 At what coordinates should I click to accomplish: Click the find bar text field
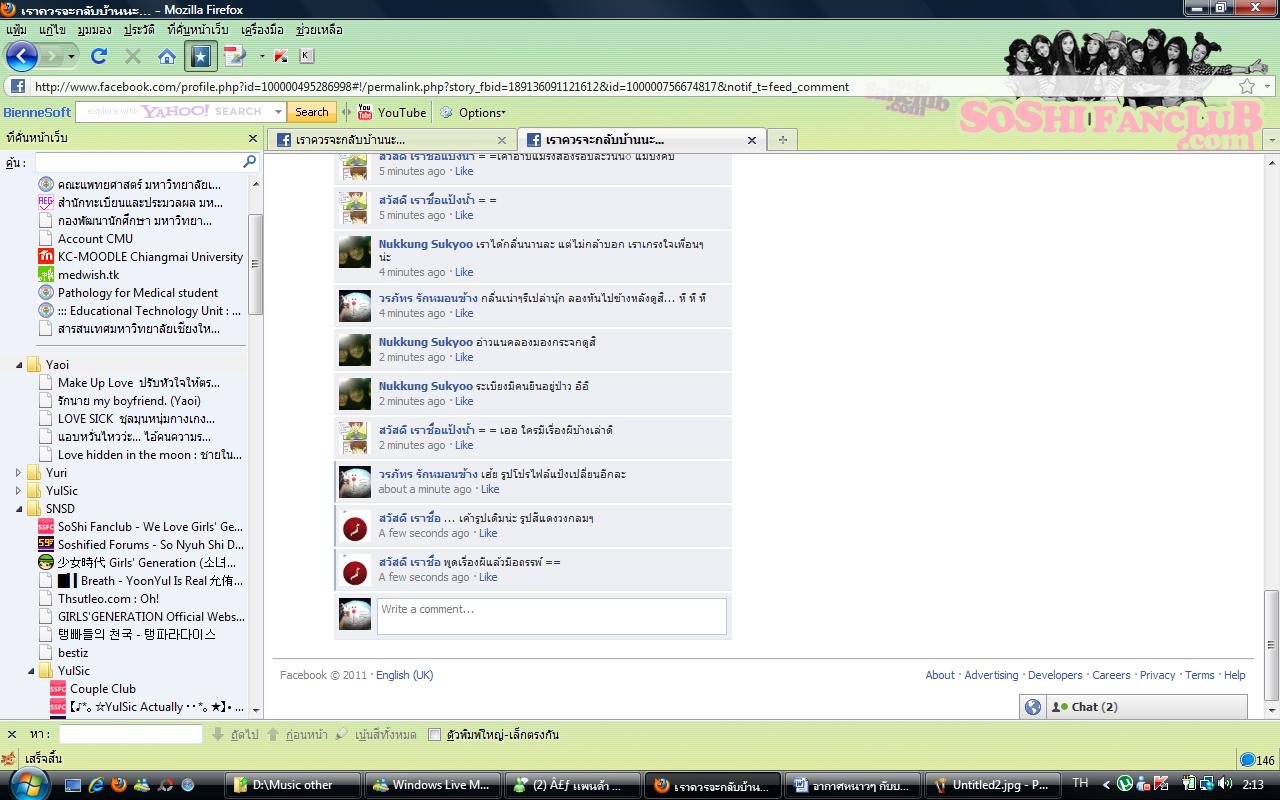(131, 734)
